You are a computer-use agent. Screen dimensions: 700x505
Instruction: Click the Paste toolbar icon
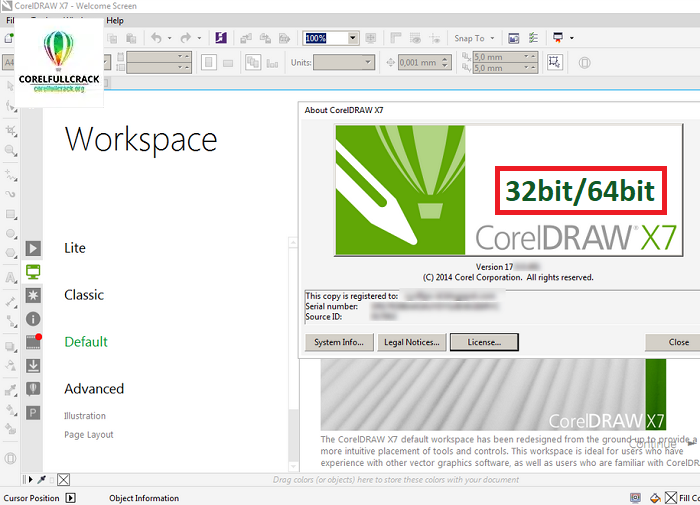point(131,38)
